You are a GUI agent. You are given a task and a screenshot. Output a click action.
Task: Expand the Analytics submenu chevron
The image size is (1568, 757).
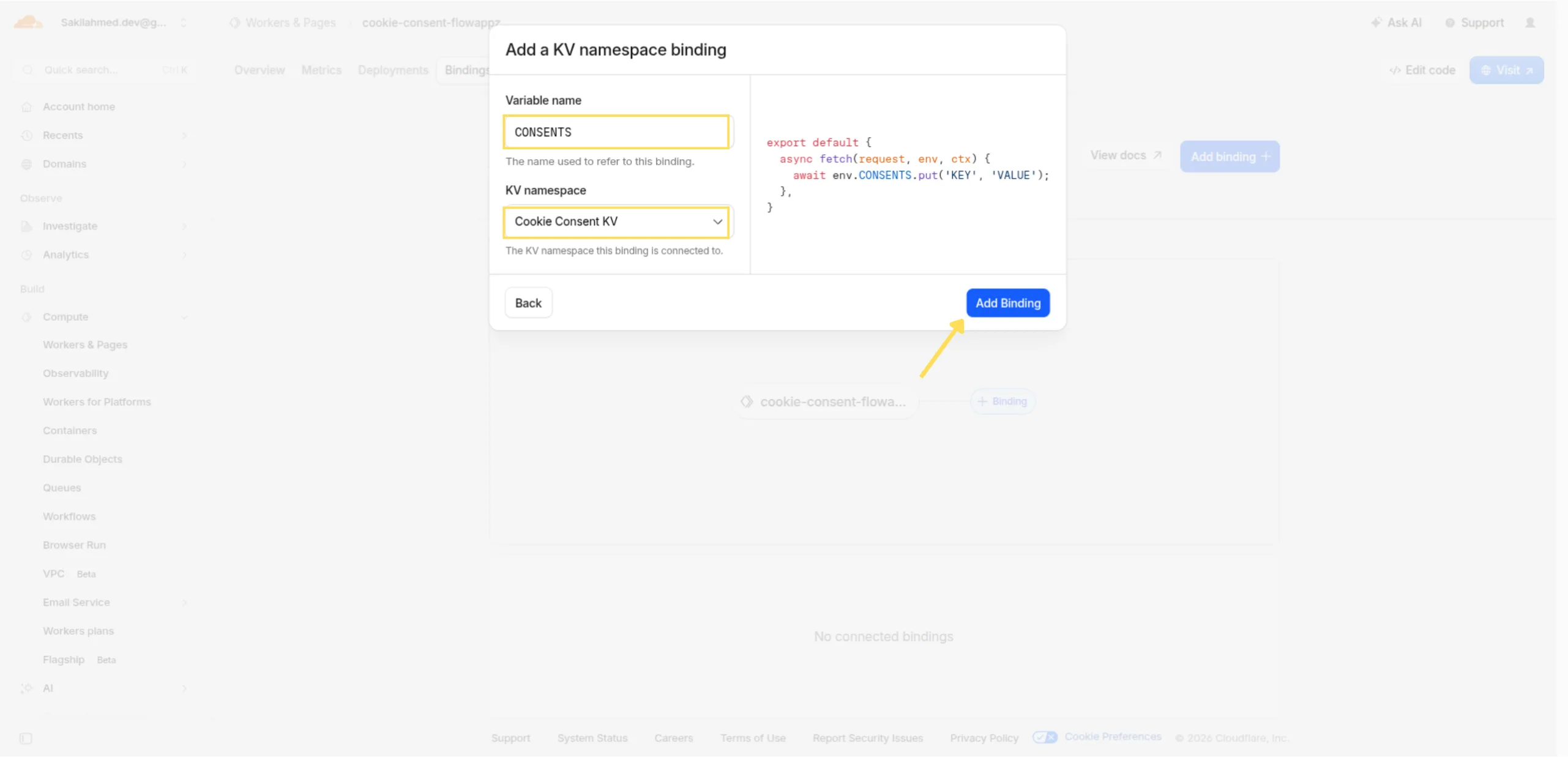click(x=184, y=255)
